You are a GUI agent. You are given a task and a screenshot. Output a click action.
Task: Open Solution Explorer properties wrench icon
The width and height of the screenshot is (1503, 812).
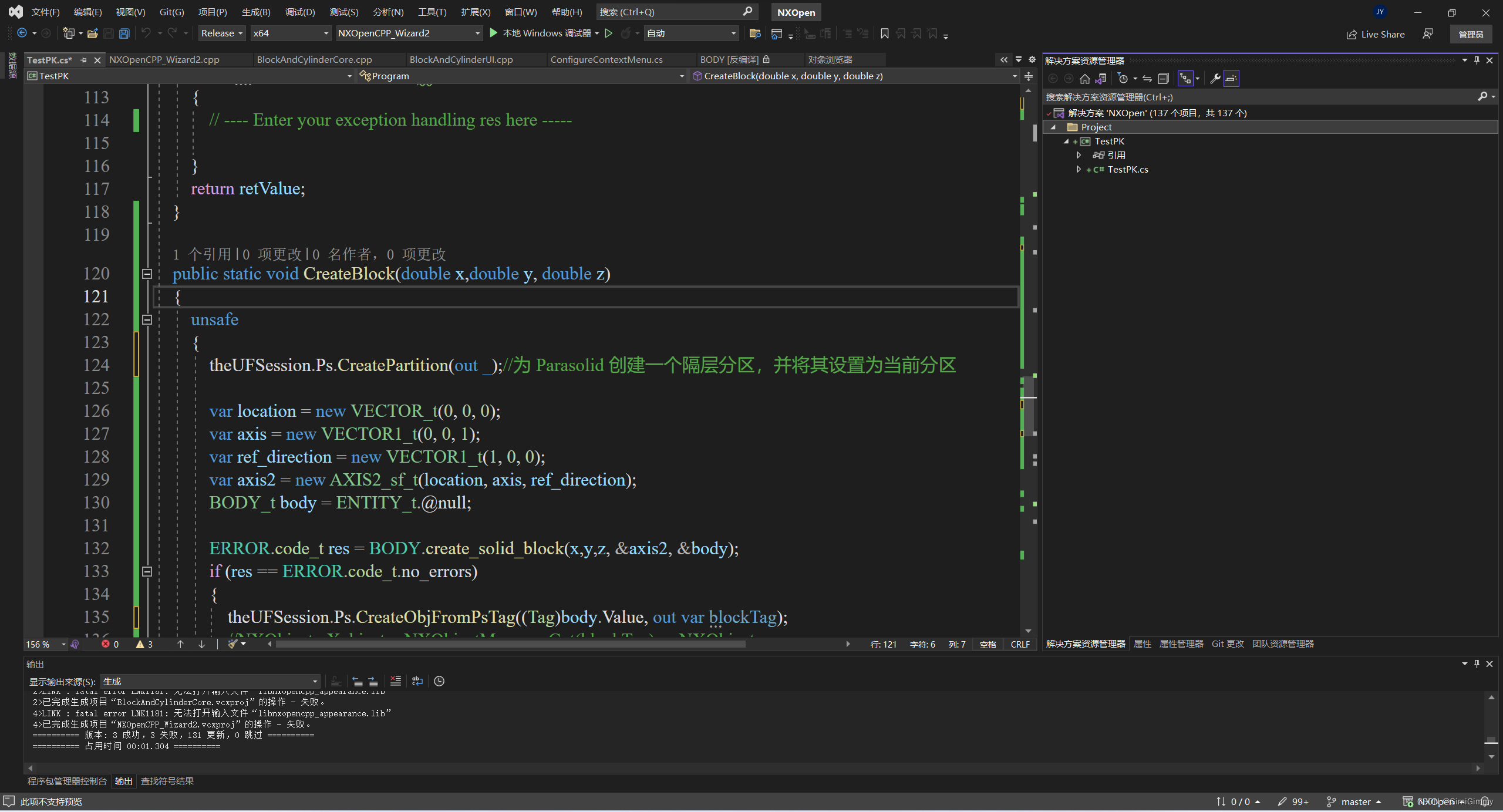point(1214,78)
